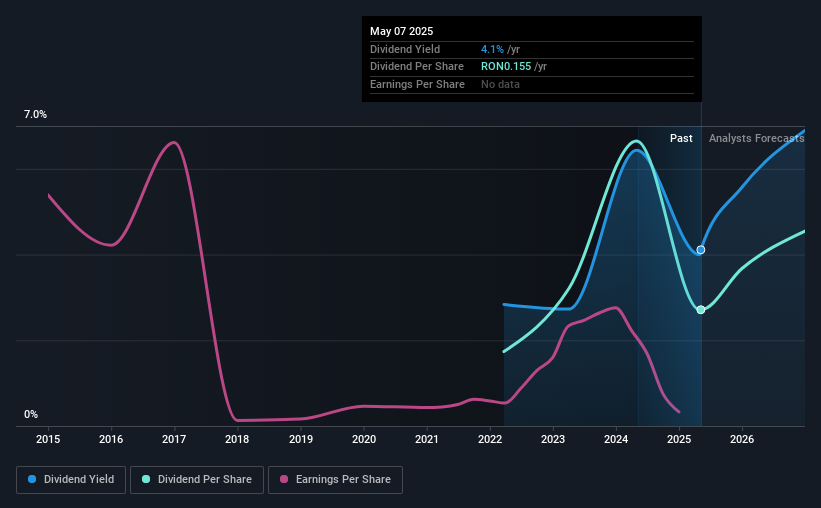Toggle the Dividend Per Share legend button
This screenshot has height=508, width=821.
(x=197, y=480)
